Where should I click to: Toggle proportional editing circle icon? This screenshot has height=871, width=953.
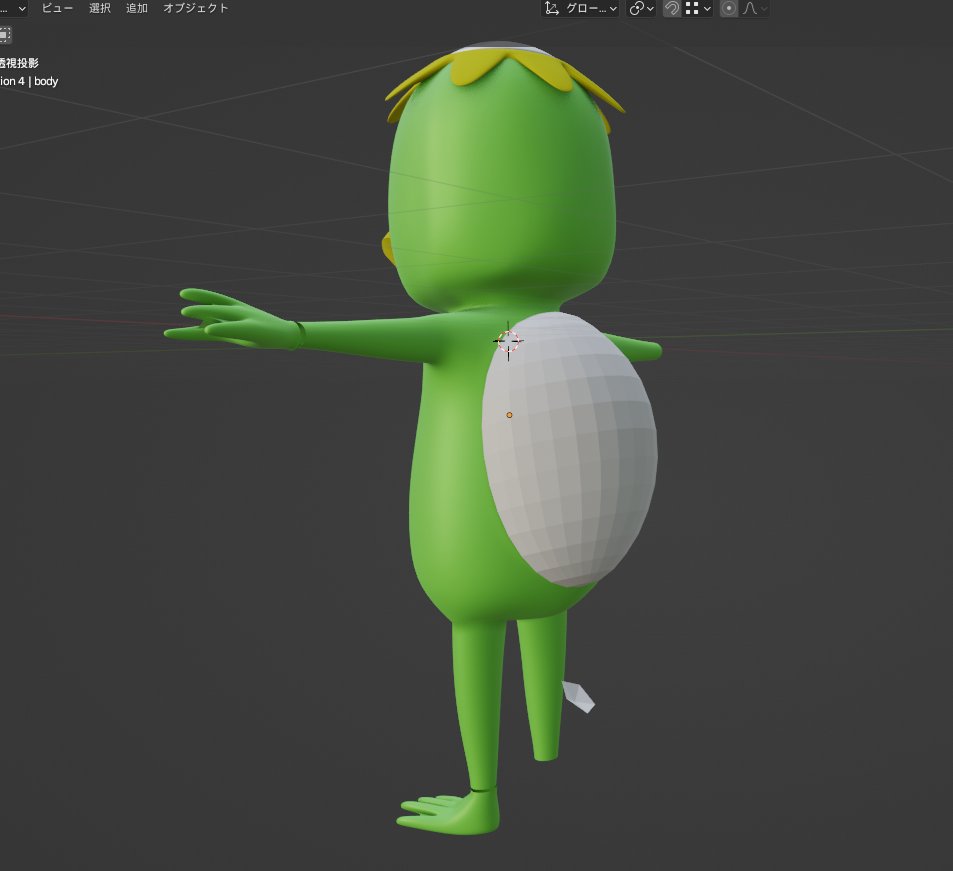729,9
